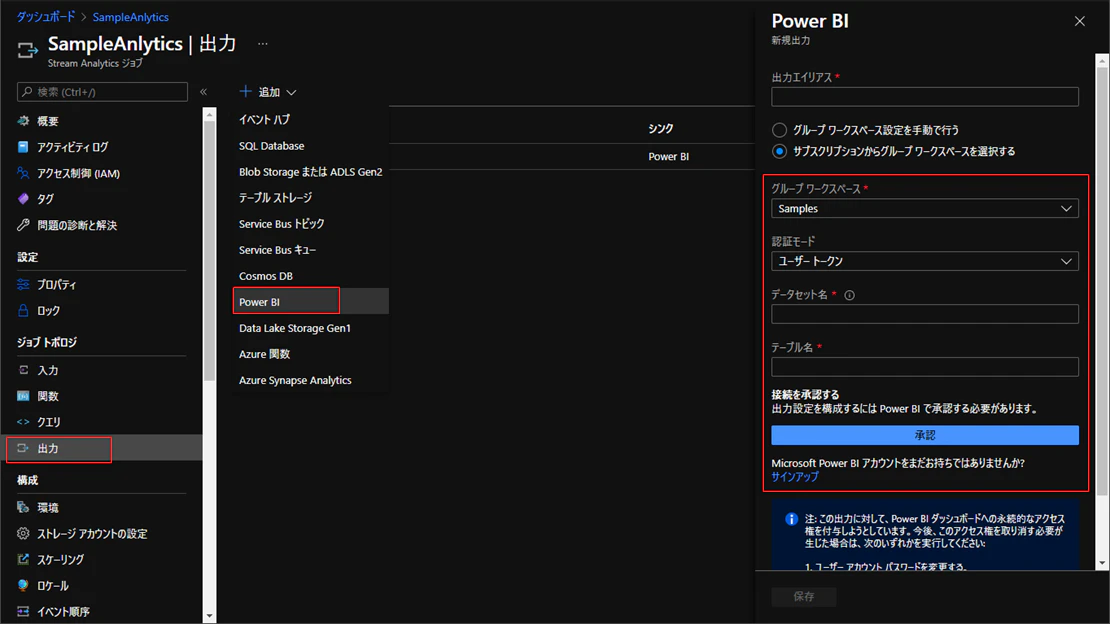
Task: Click the Power BI cell in シンク column
Action: coord(668,157)
